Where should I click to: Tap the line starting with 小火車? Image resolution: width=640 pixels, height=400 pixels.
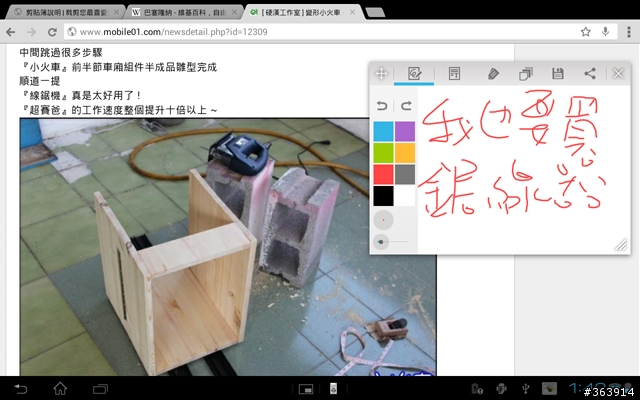point(118,67)
